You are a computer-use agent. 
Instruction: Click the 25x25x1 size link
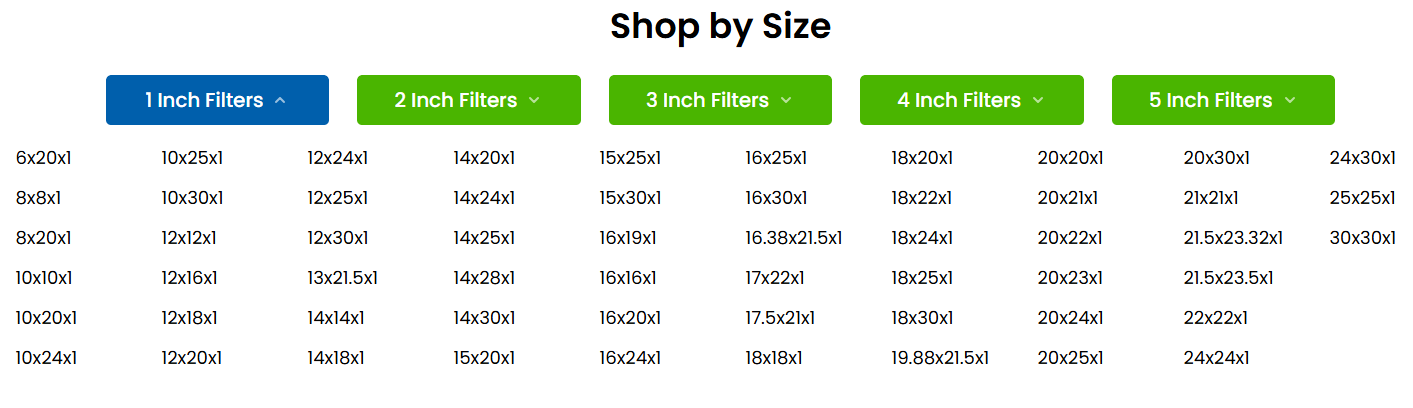click(1362, 198)
